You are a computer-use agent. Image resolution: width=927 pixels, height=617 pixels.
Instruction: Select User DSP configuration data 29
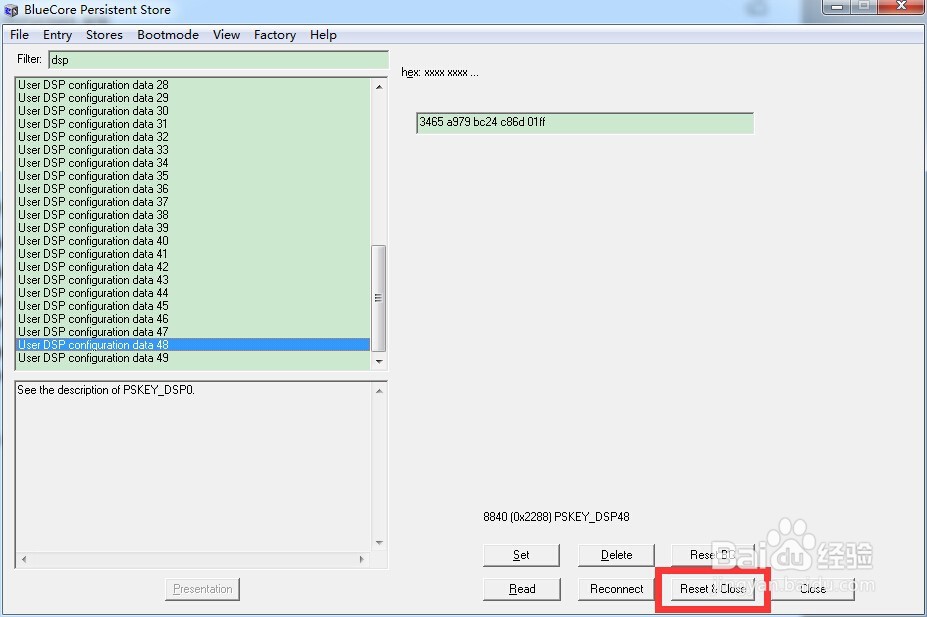tap(193, 98)
